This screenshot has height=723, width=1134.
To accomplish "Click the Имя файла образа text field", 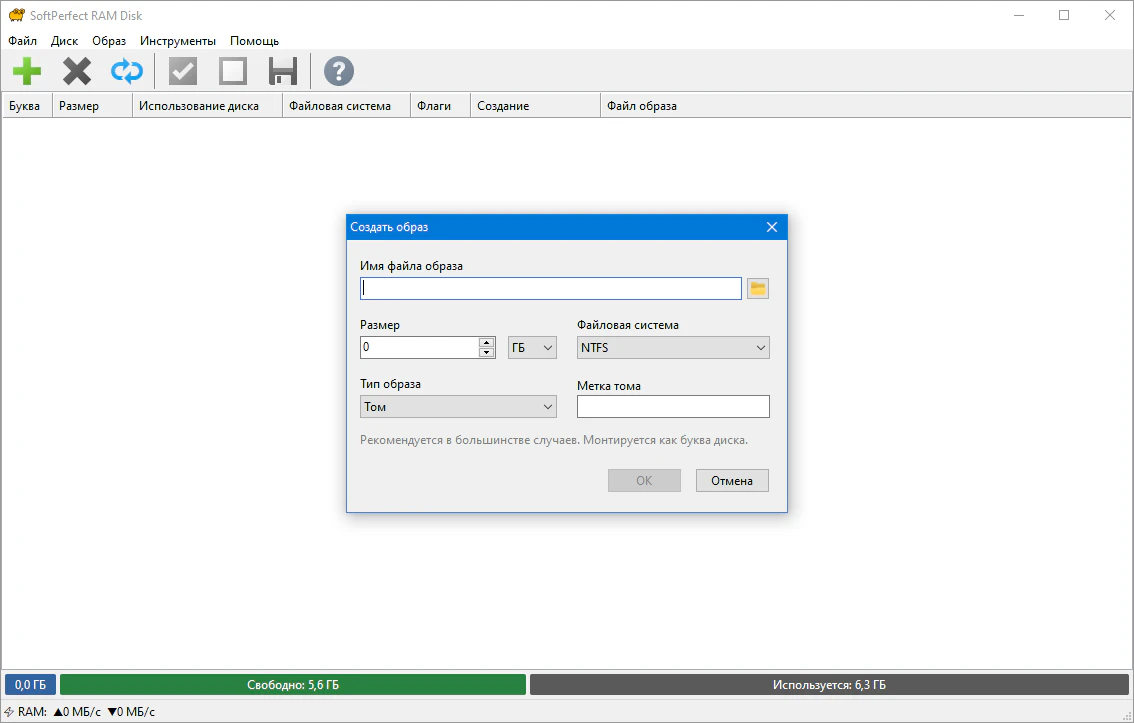I will point(550,289).
